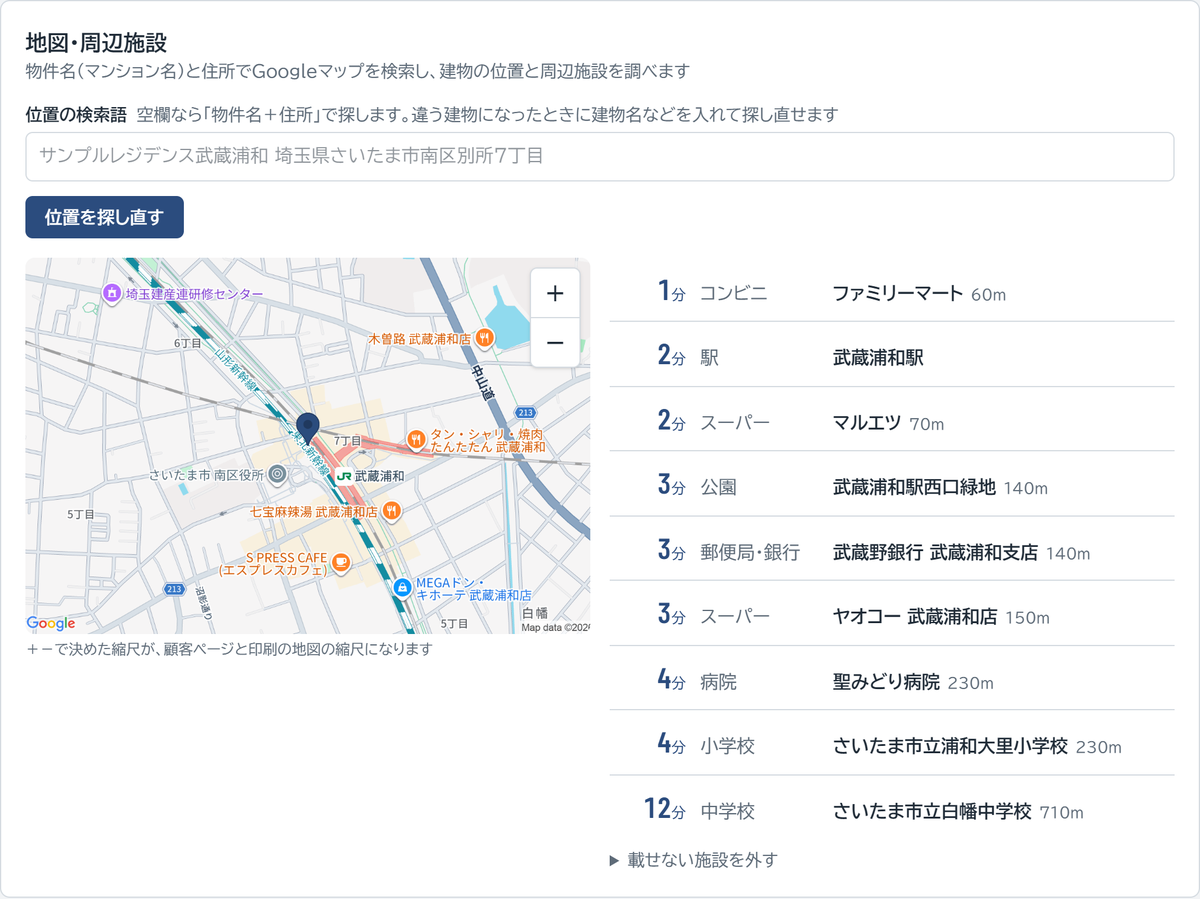Viewport: 1200px width, 899px height.
Task: Click the S PRESS CAFE coffee cup icon
Action: 341,564
